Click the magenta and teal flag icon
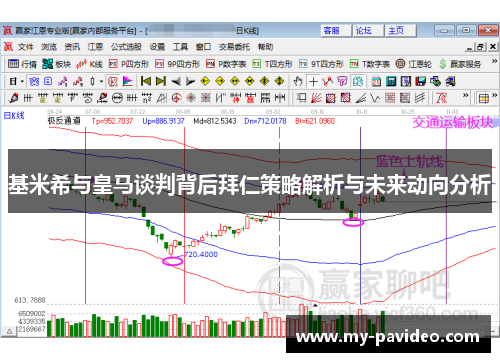This screenshot has width=500, height=362. tap(128, 81)
